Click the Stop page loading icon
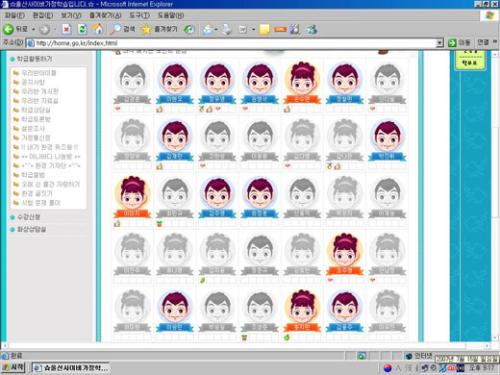Viewport: 500px width, 375px height. (x=67, y=29)
